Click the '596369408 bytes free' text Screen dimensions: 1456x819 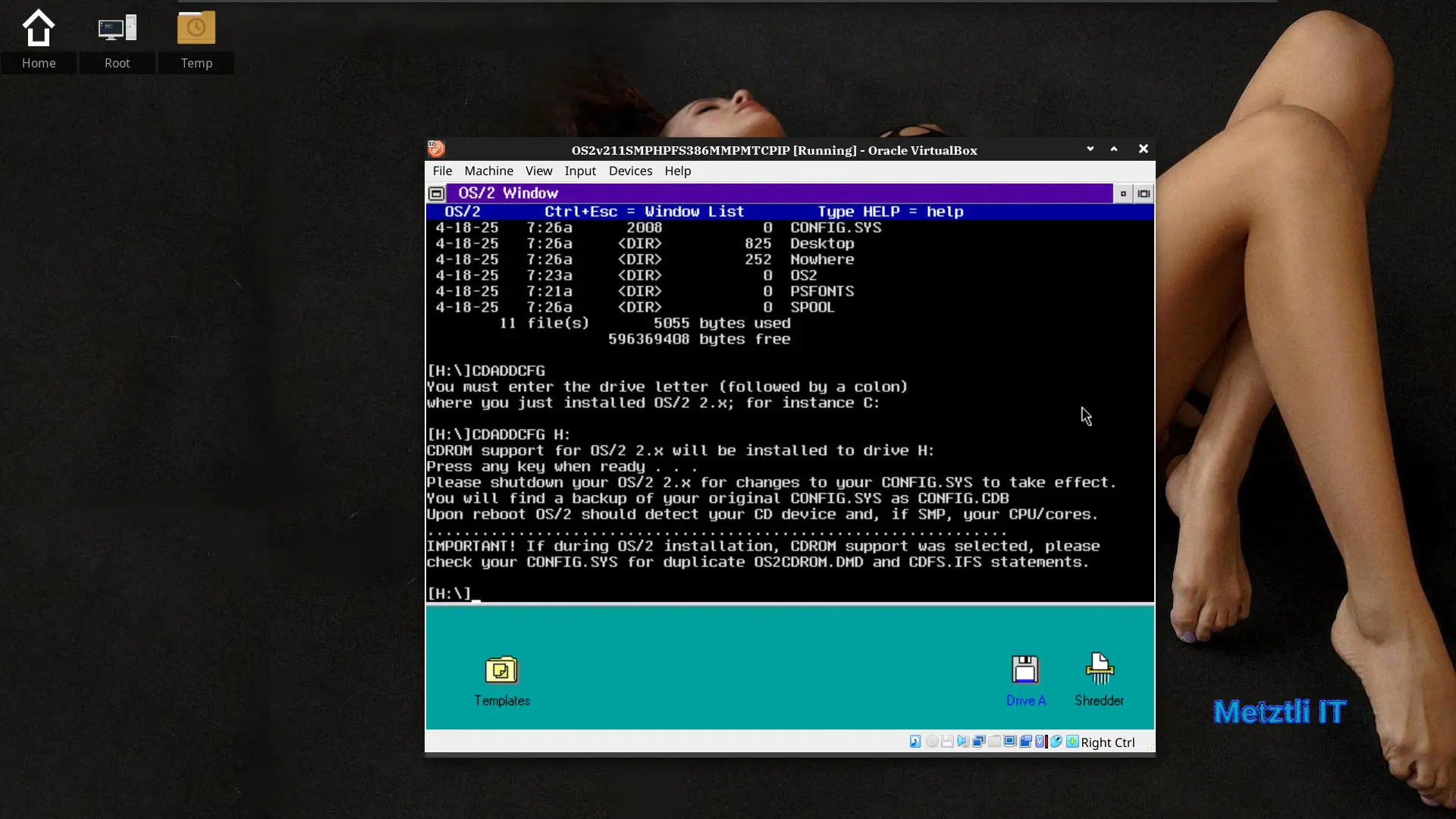699,339
